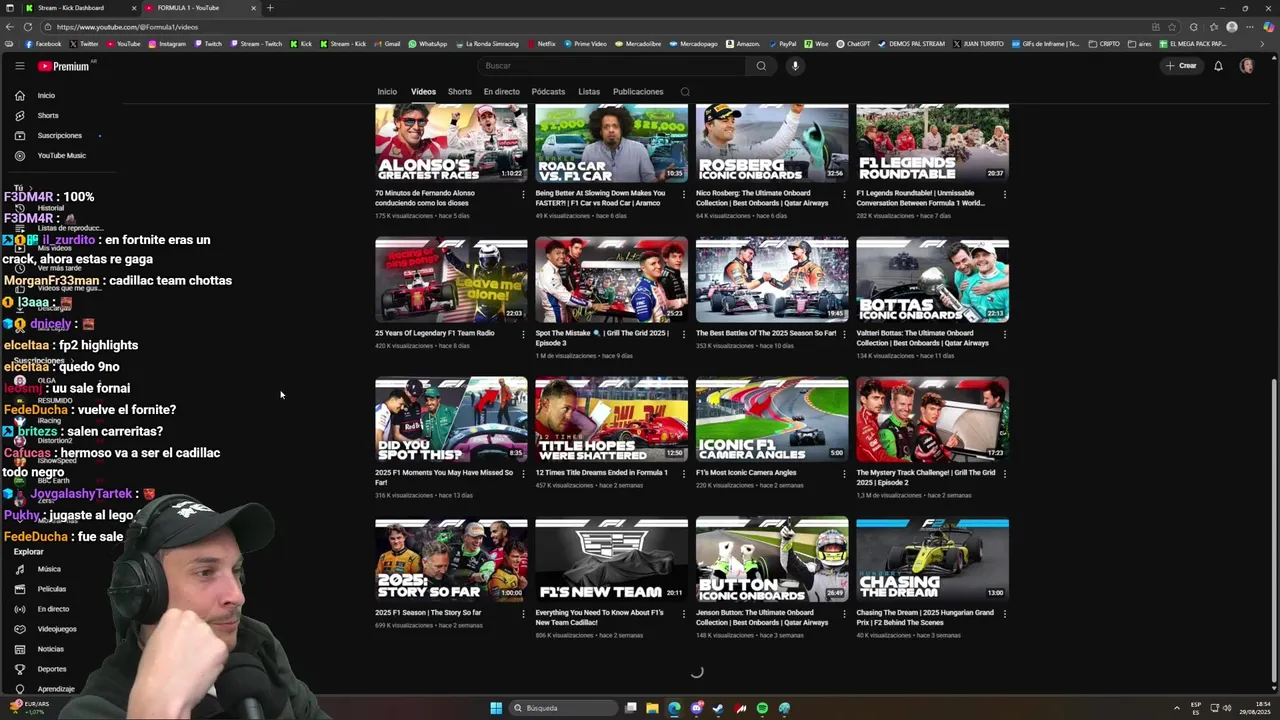Open Suscripciones in the sidebar

60,135
